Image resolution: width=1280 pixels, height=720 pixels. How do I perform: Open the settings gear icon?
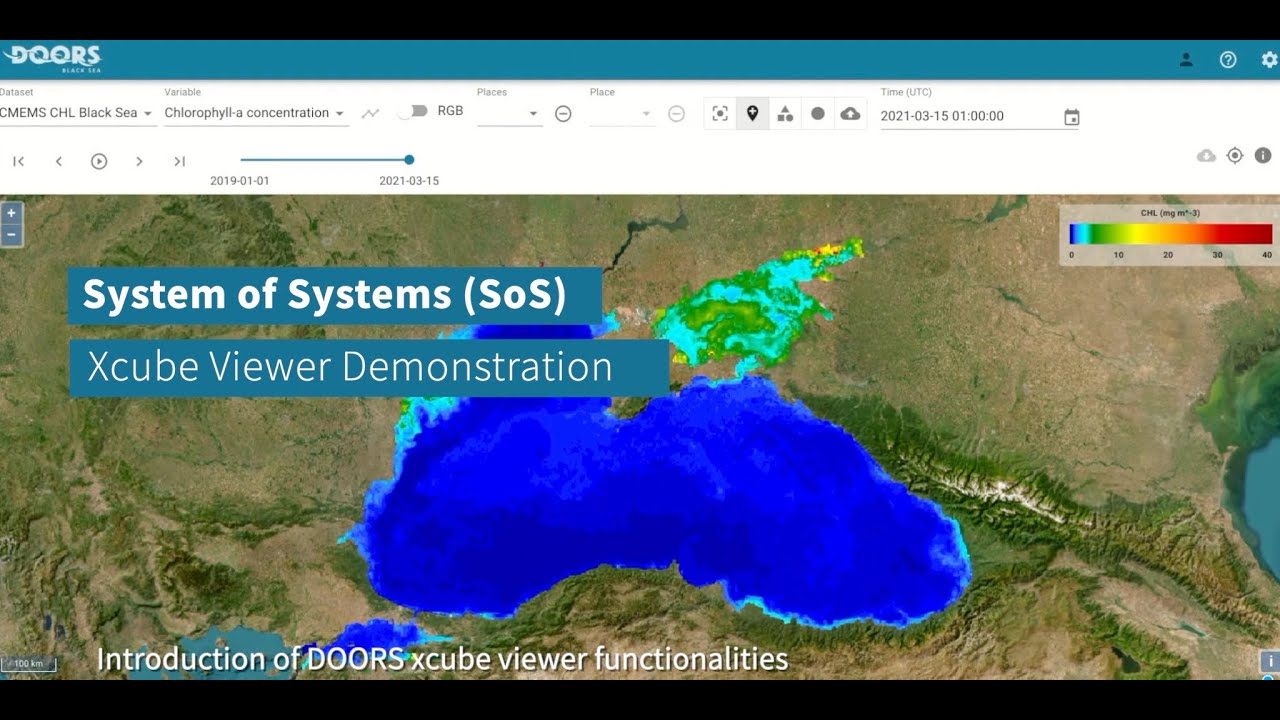coord(1269,60)
